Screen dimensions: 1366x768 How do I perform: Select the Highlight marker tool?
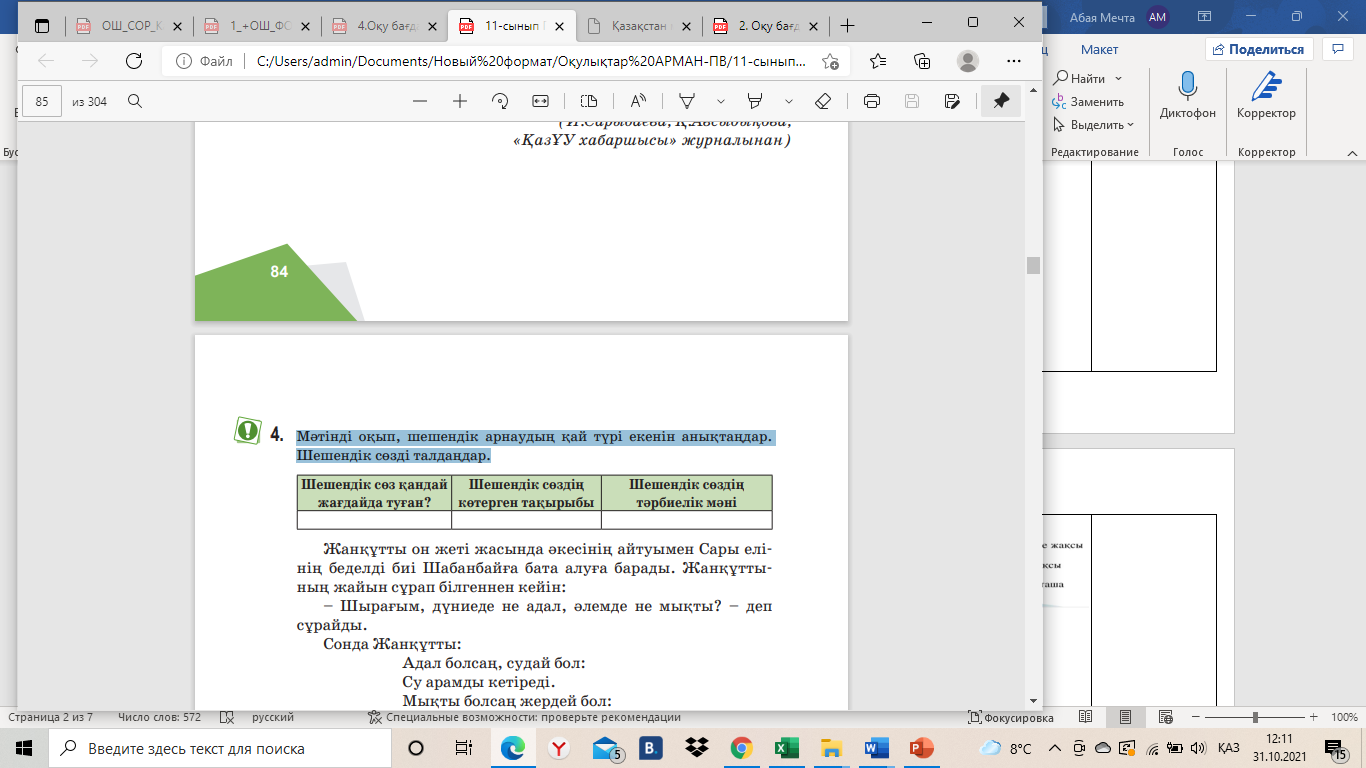(755, 101)
